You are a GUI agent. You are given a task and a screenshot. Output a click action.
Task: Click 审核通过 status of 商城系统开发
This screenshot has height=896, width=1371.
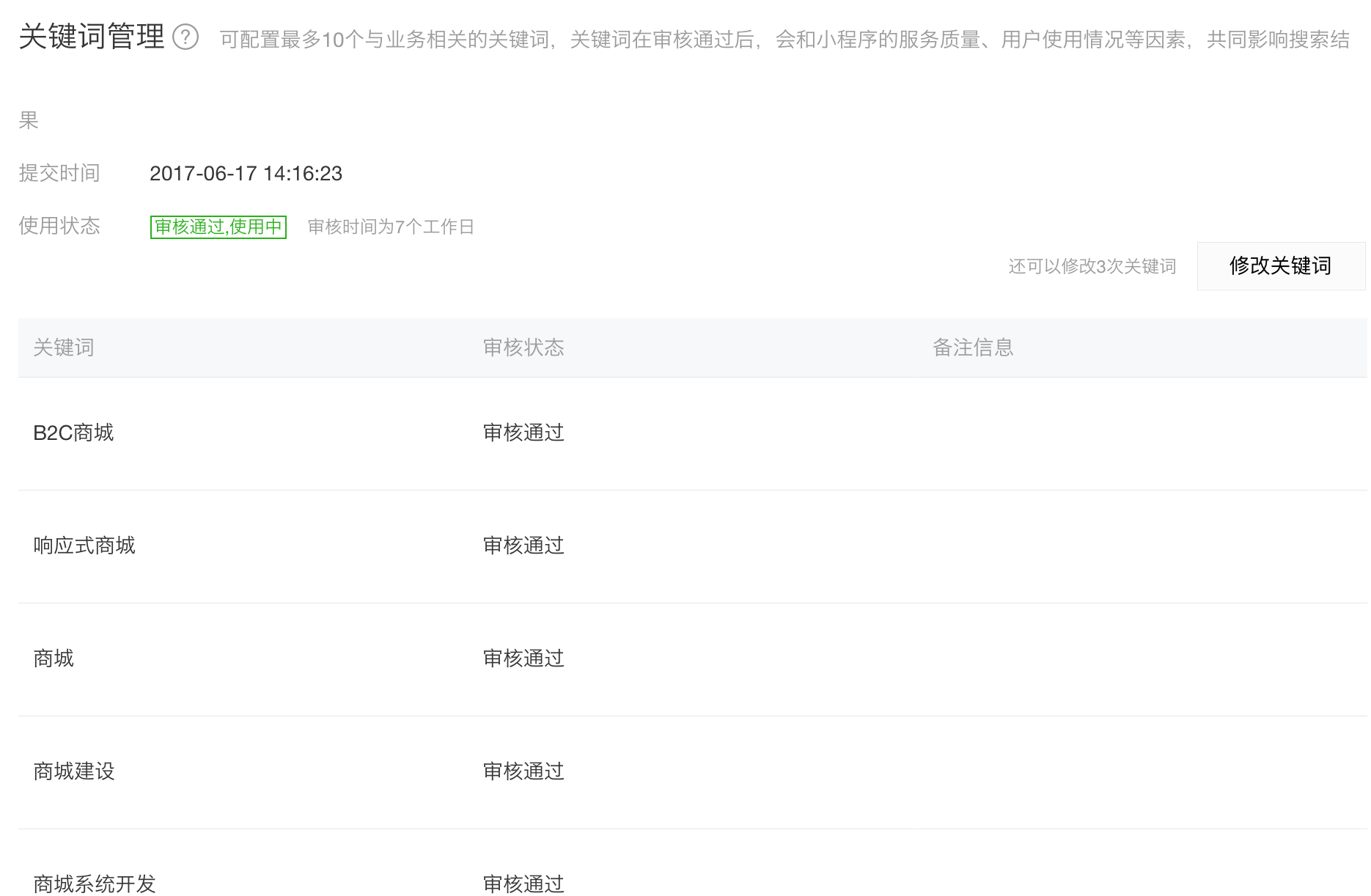coord(523,884)
